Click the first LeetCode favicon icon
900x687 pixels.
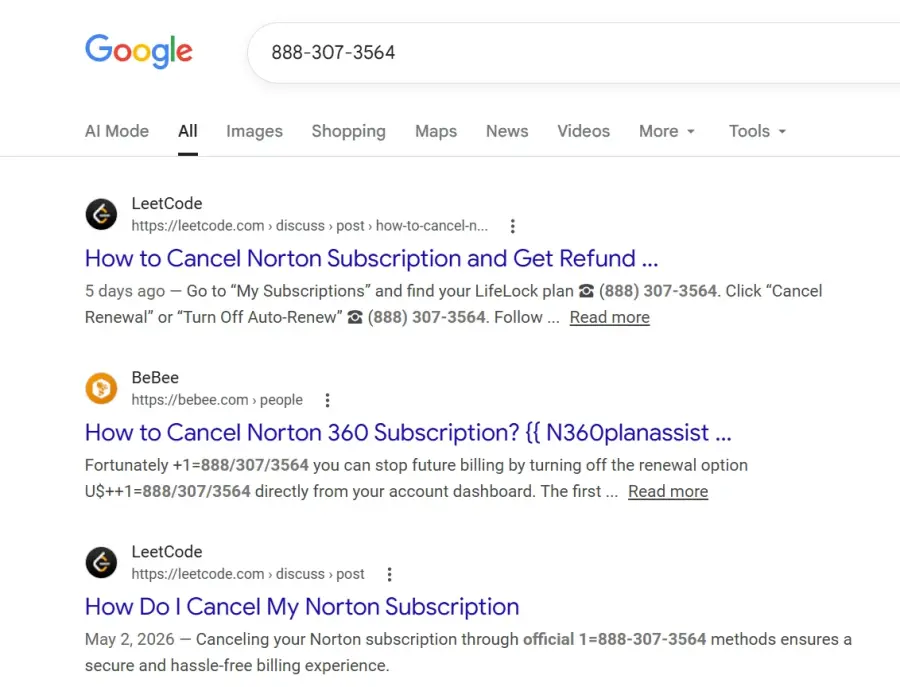(x=101, y=214)
